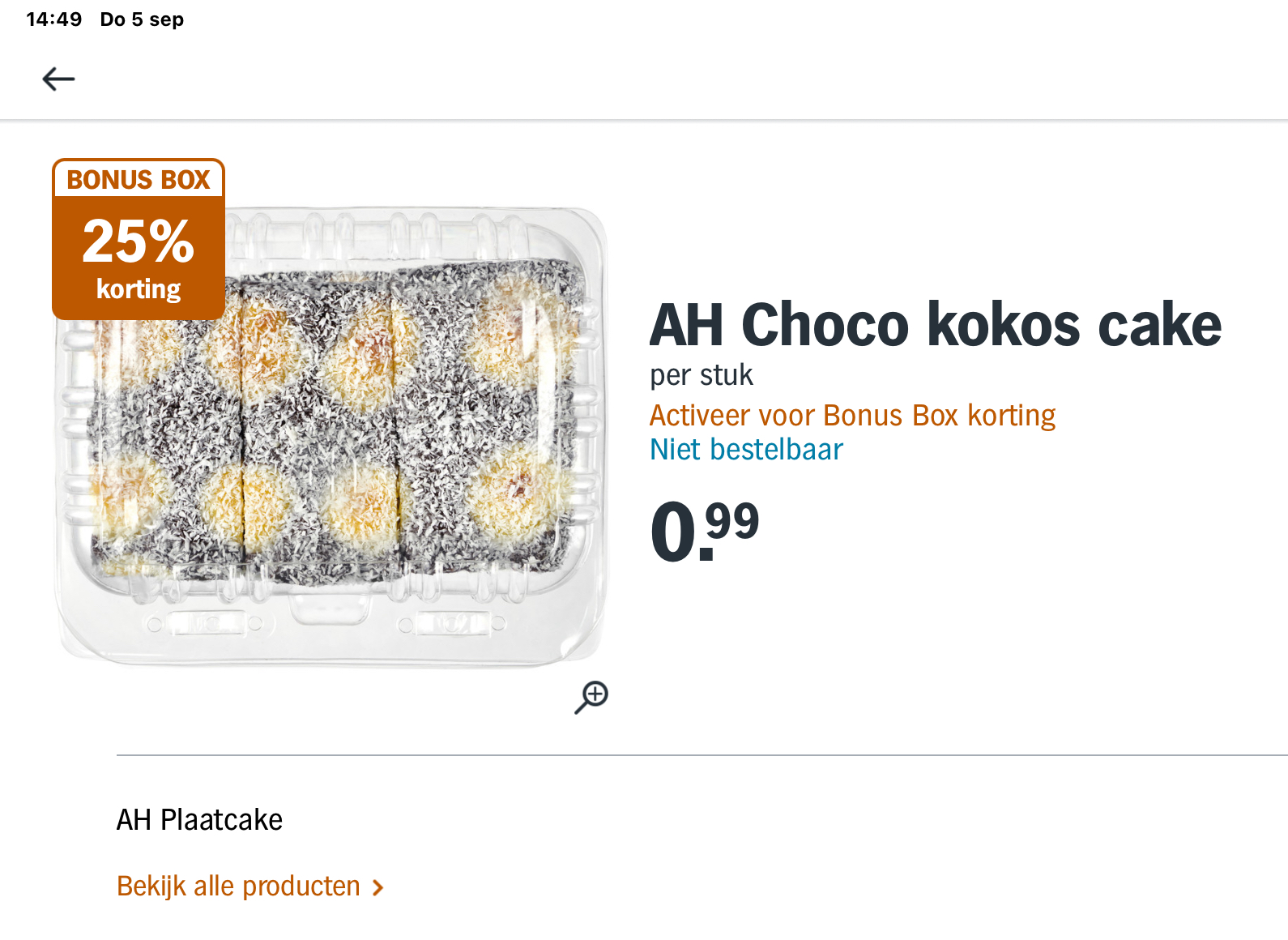The height and width of the screenshot is (940, 1288).
Task: Activate the Bonus Box korting offer
Action: click(853, 416)
